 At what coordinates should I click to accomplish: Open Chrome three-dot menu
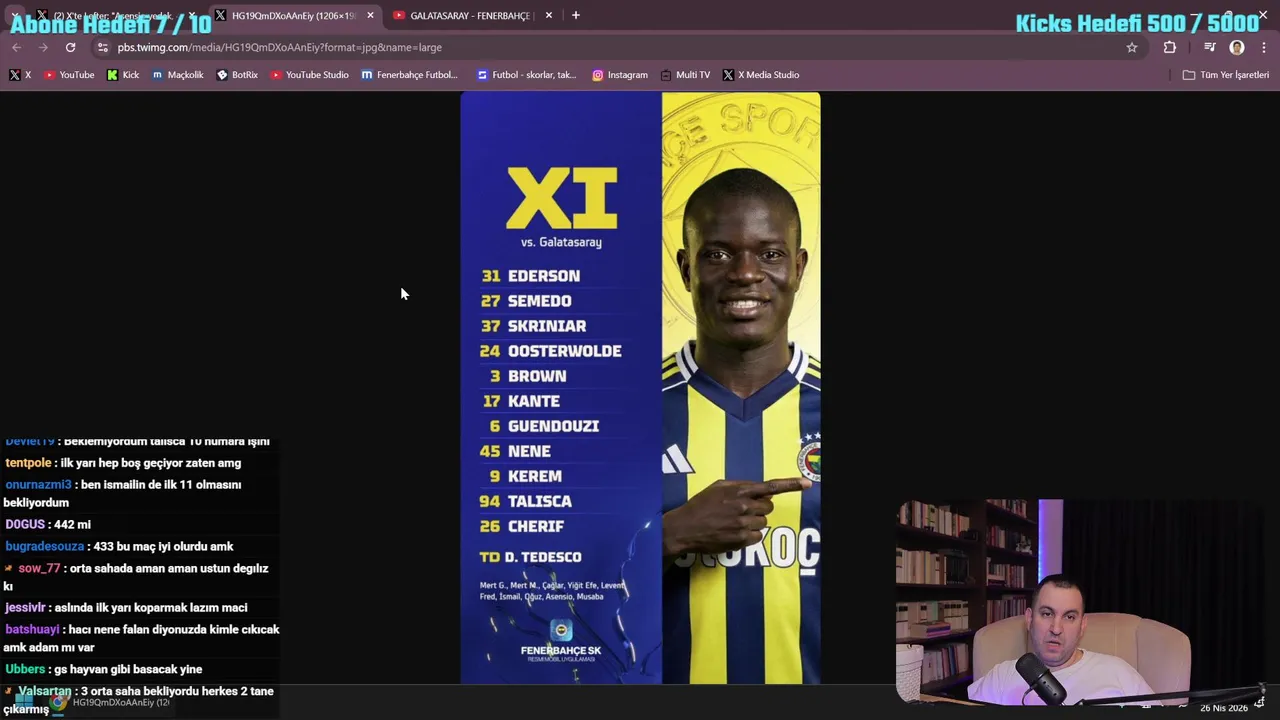[1264, 47]
